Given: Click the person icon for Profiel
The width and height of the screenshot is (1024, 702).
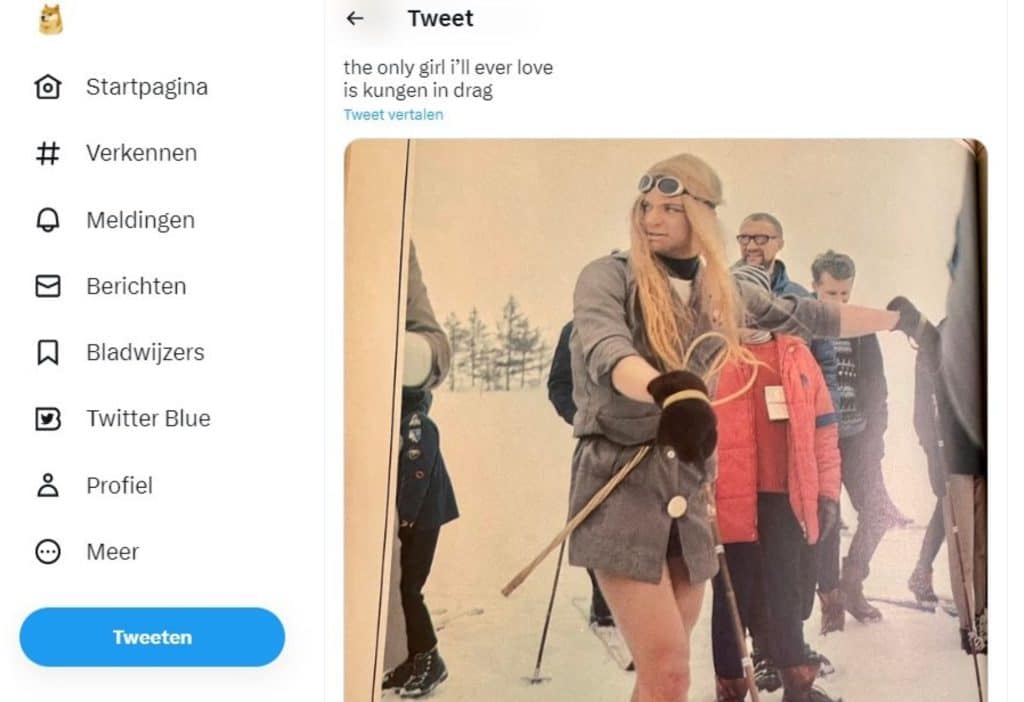Looking at the screenshot, I should tap(48, 486).
